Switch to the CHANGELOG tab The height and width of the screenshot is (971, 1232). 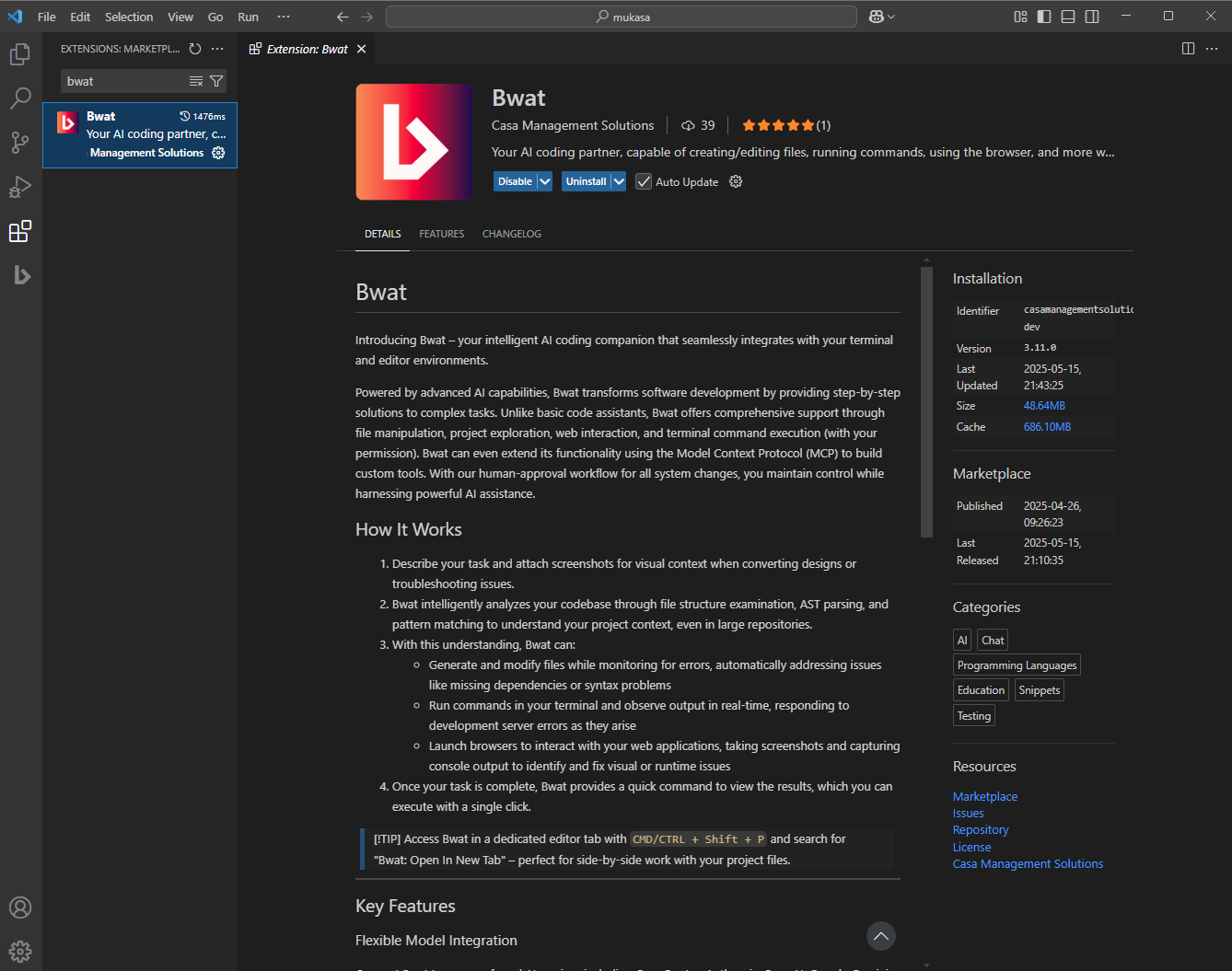tap(512, 234)
